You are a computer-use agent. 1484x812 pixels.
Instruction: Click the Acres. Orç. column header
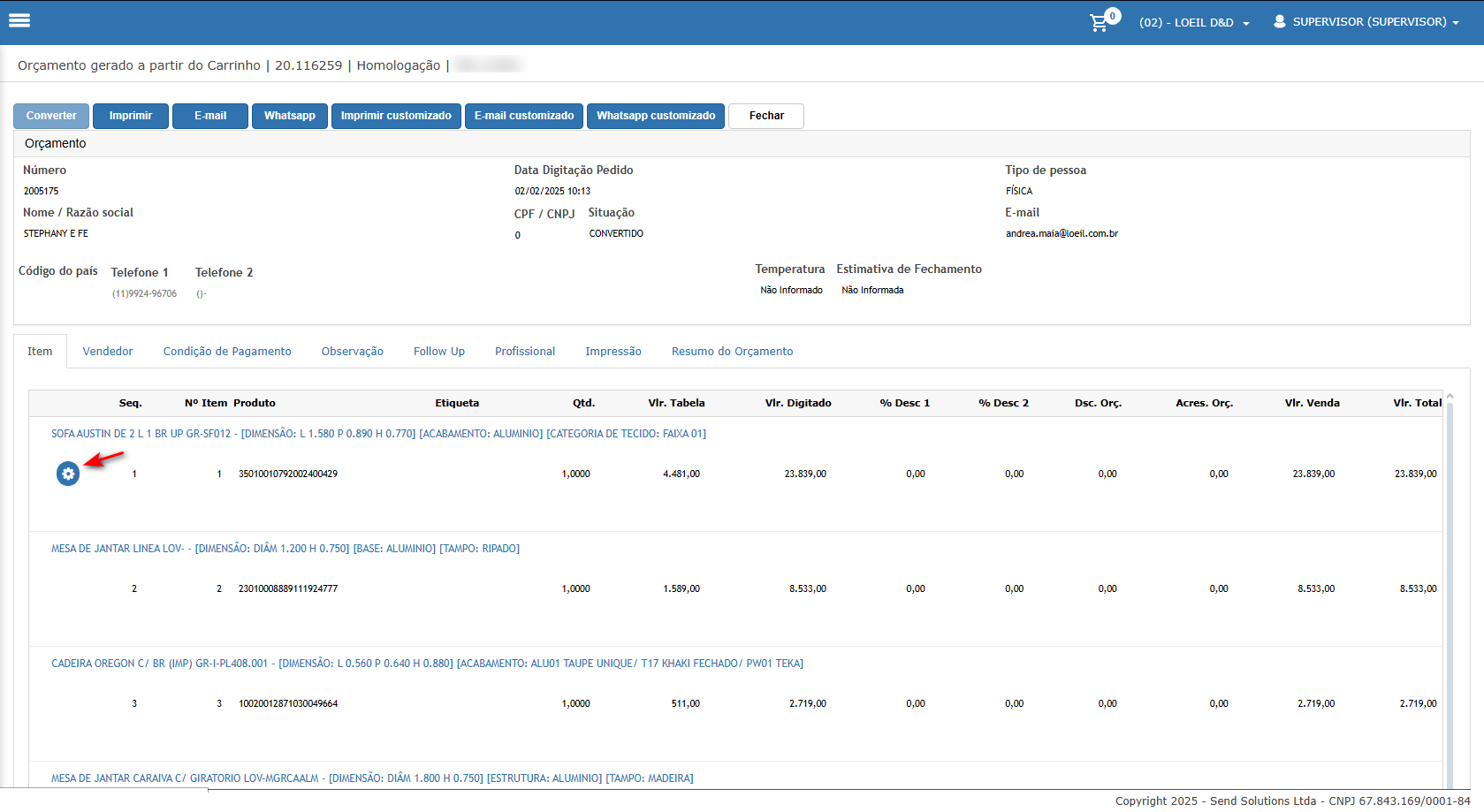click(1204, 403)
